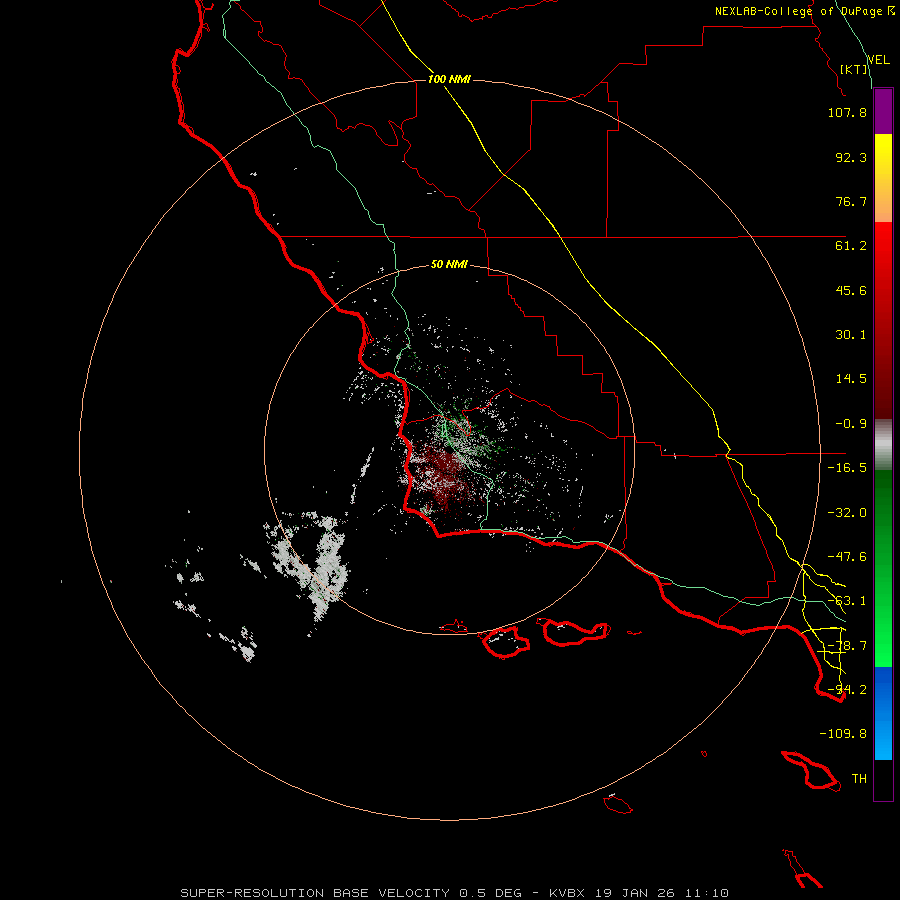Click the -47.6 legend value
This screenshot has height=900, width=900.
click(x=847, y=557)
